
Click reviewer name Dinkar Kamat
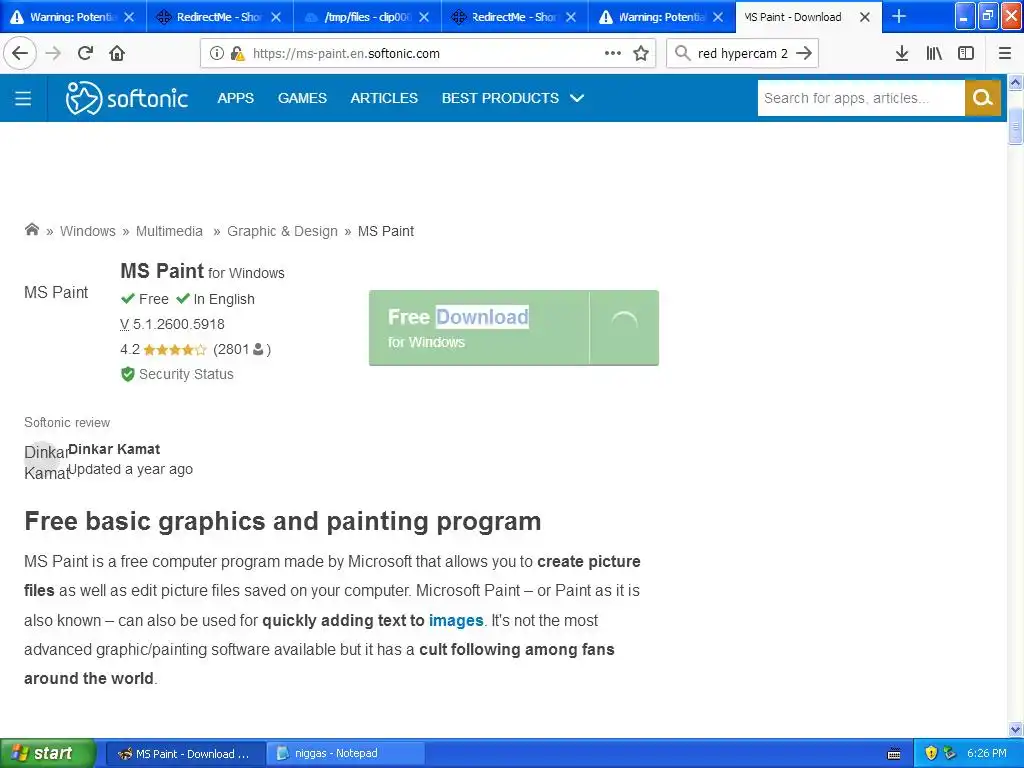[x=114, y=449]
